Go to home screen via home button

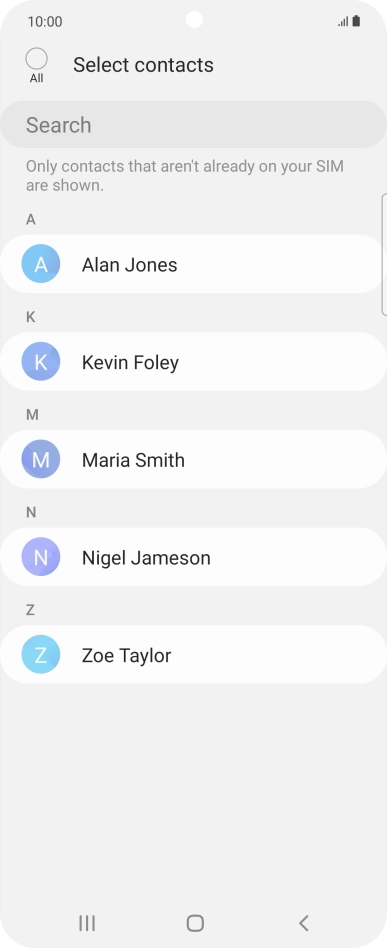(x=195, y=923)
